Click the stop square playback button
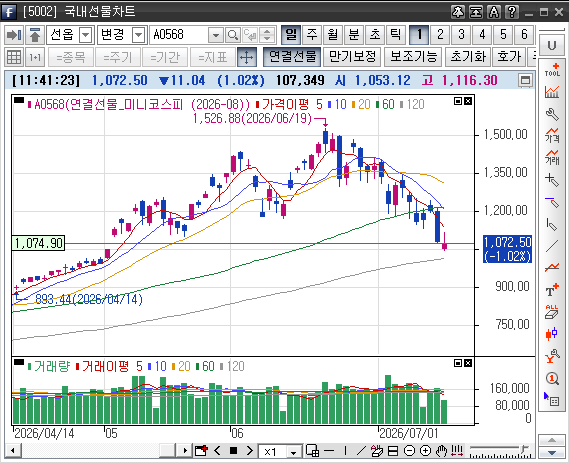The height and width of the screenshot is (463, 569). point(233,451)
